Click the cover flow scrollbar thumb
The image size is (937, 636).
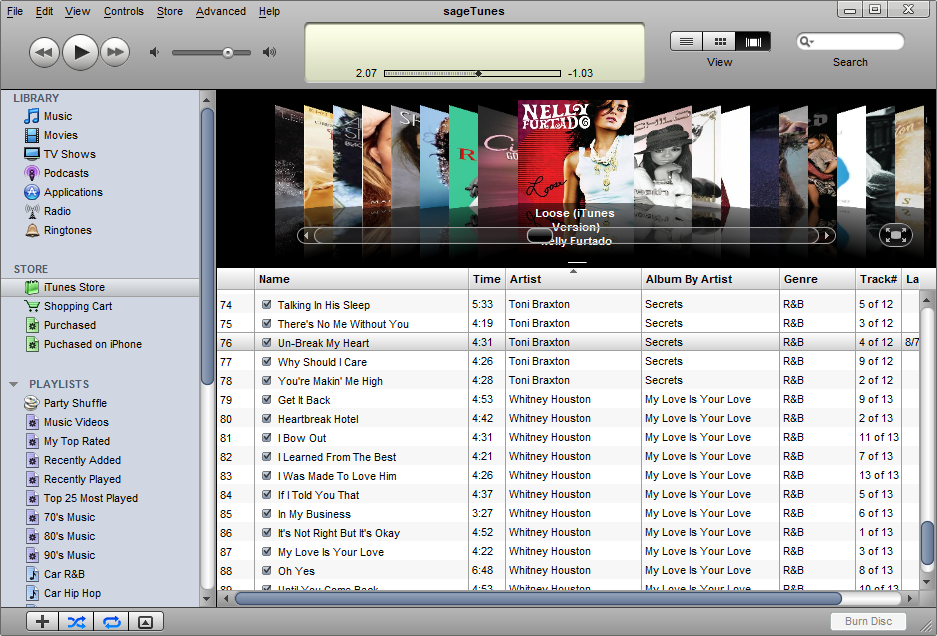tap(539, 236)
